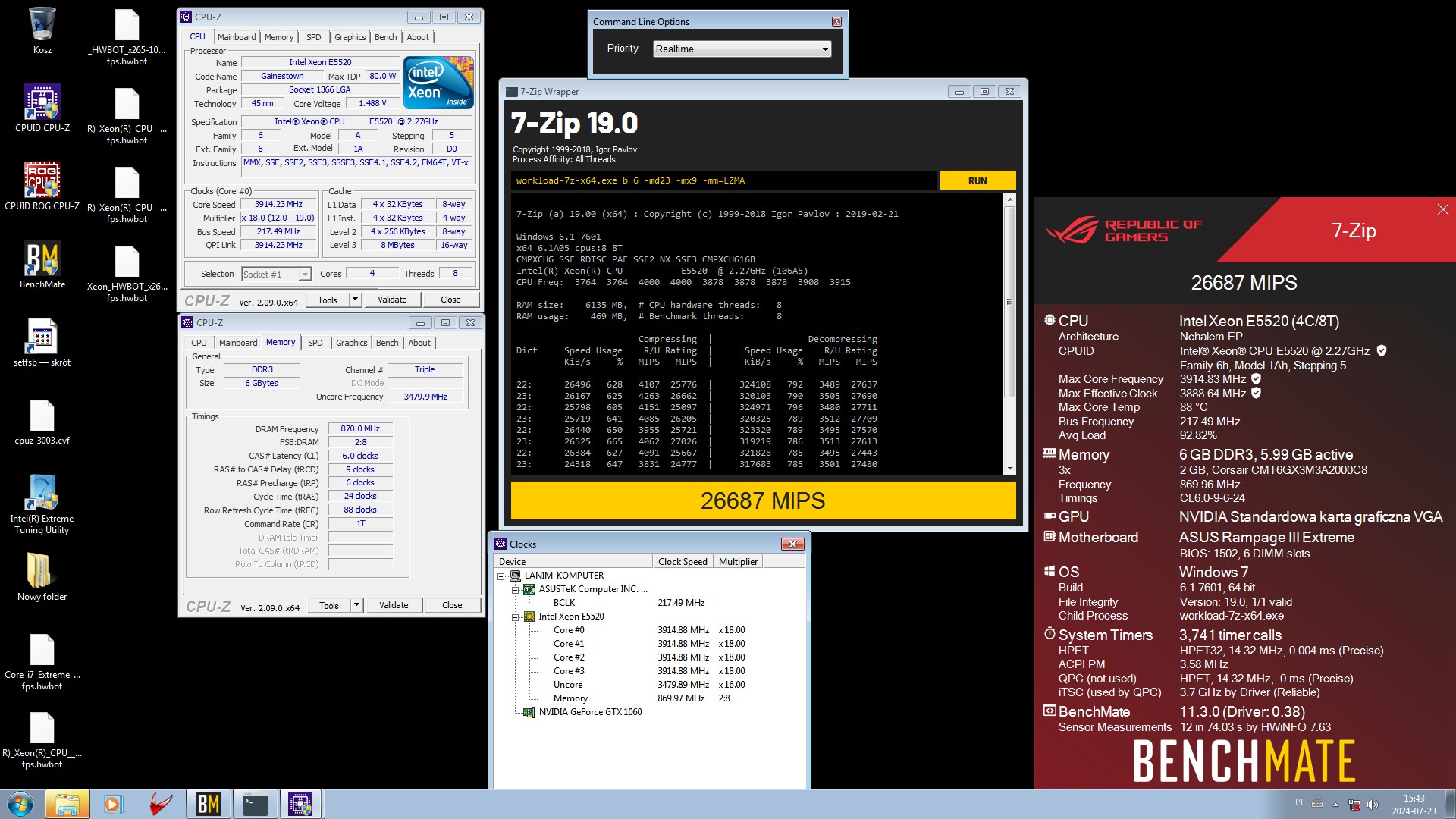Click the Intel Xeon inside logo

pos(438,82)
